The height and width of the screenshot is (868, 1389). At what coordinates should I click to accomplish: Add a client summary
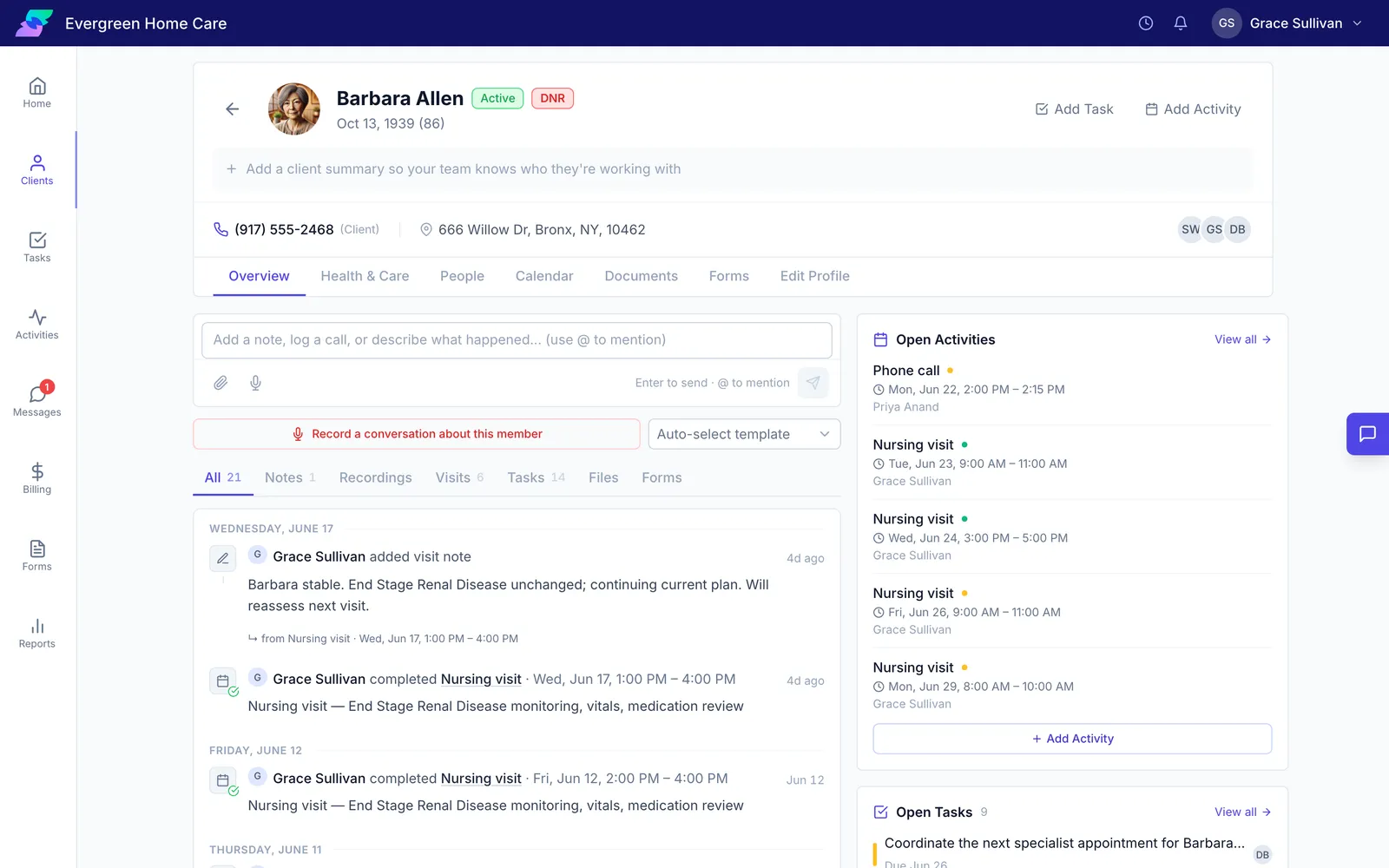[733, 169]
